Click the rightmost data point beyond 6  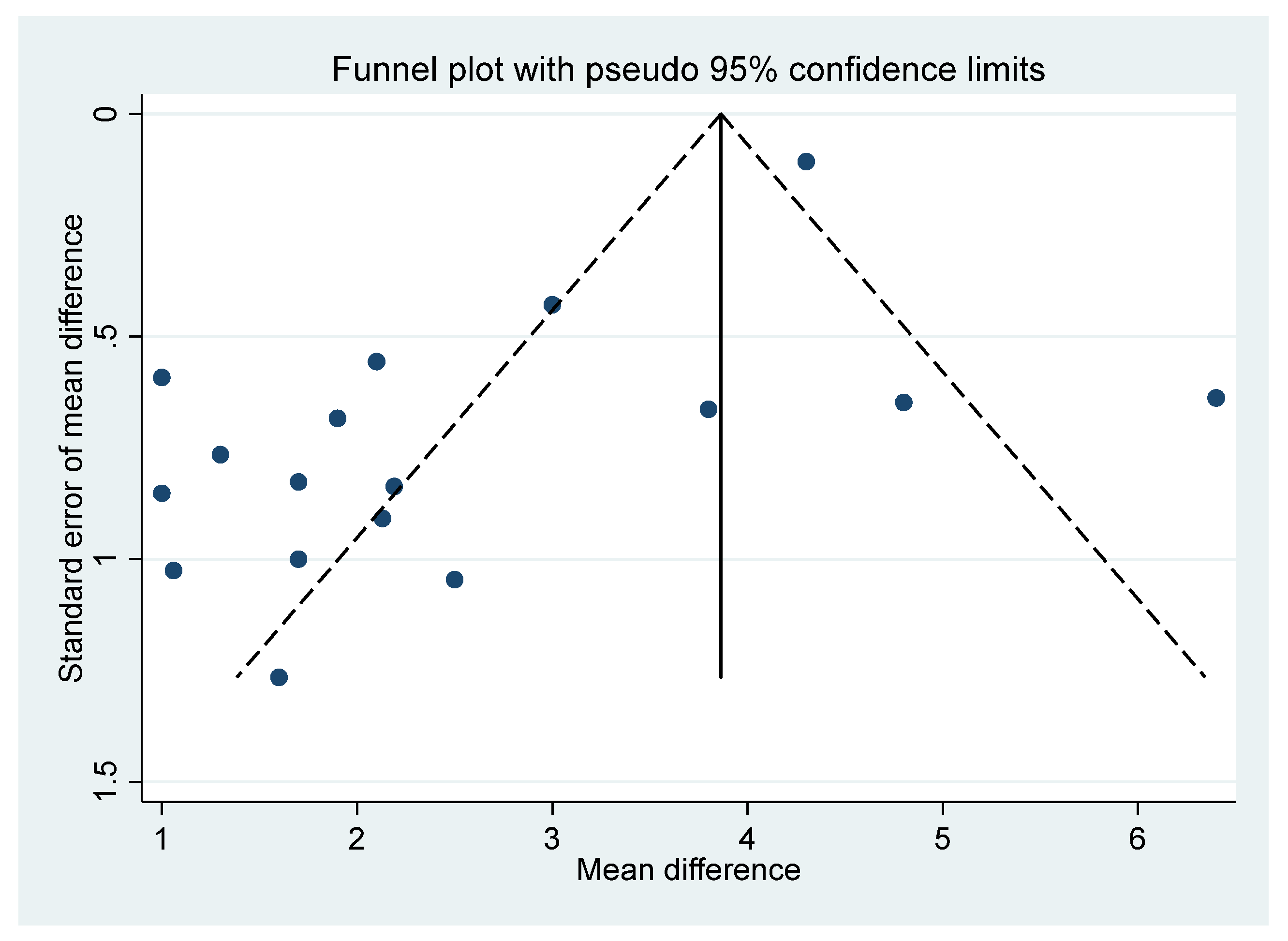click(x=1215, y=398)
